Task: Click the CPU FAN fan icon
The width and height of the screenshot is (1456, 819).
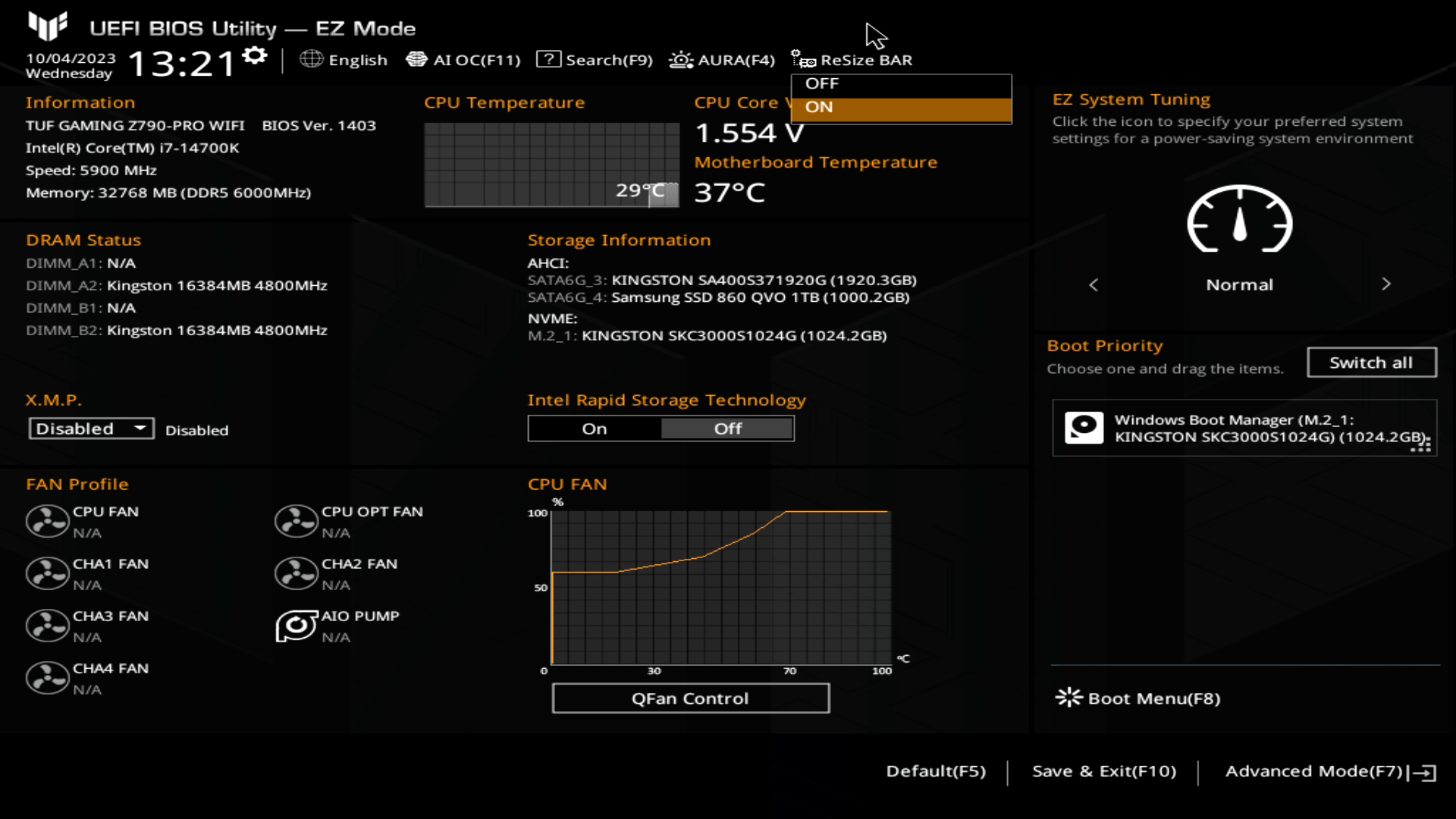Action: click(x=47, y=521)
